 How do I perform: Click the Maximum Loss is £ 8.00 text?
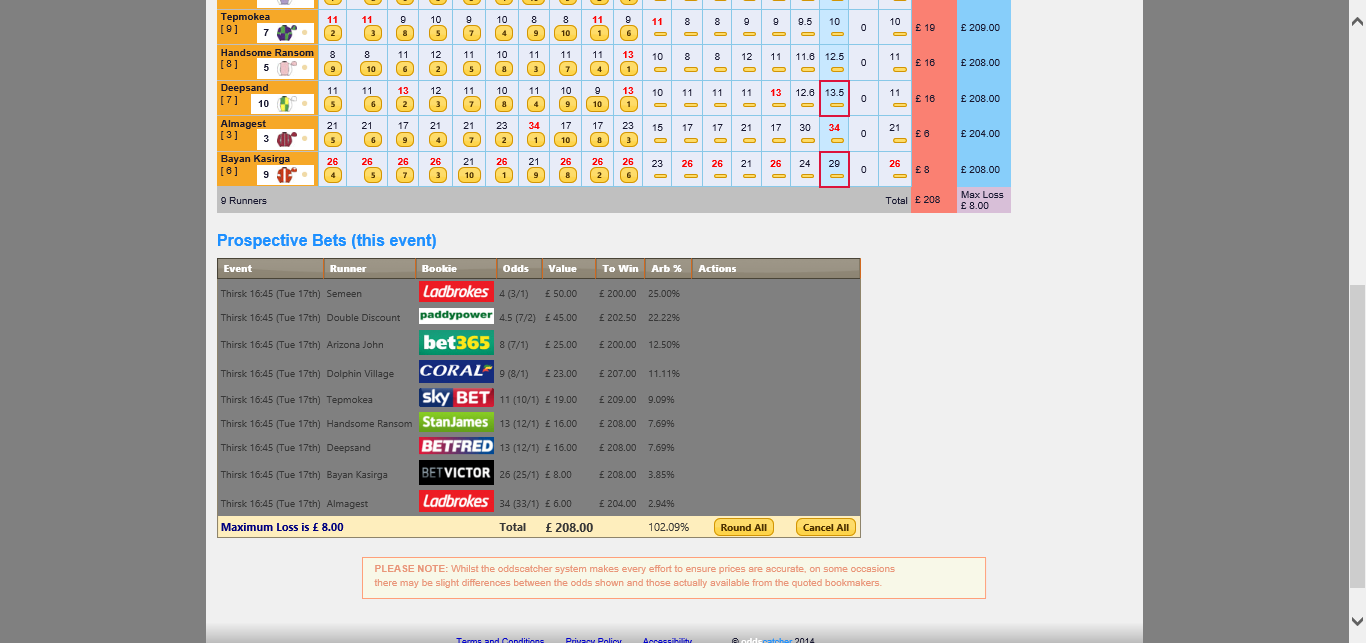click(282, 527)
